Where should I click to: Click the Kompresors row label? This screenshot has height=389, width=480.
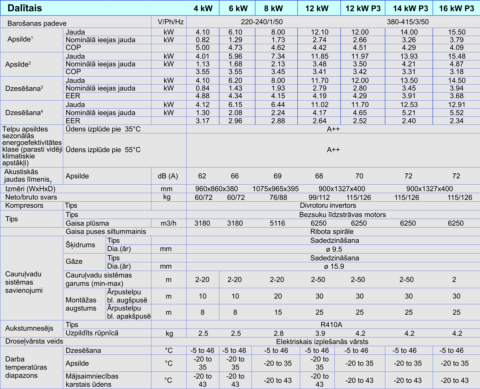click(24, 205)
